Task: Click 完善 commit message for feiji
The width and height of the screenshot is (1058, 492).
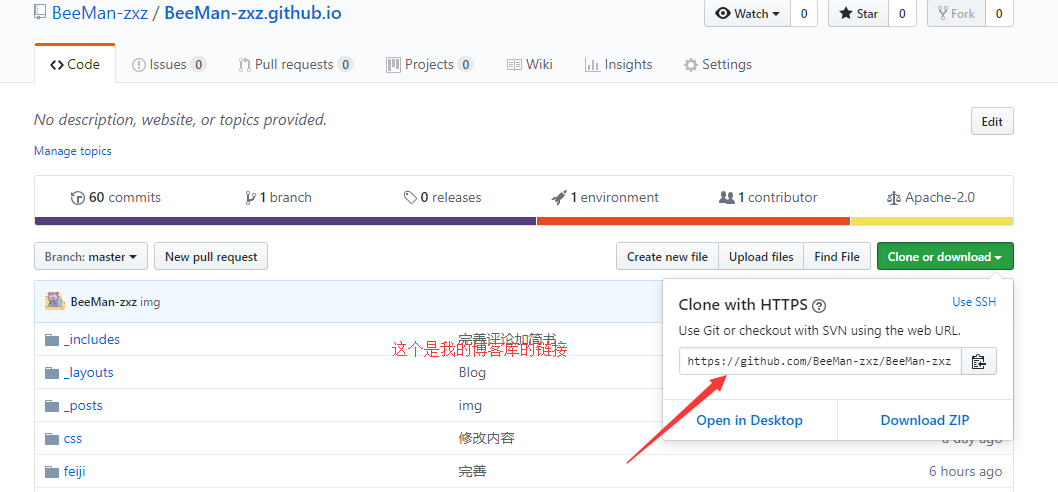Action: coord(472,472)
